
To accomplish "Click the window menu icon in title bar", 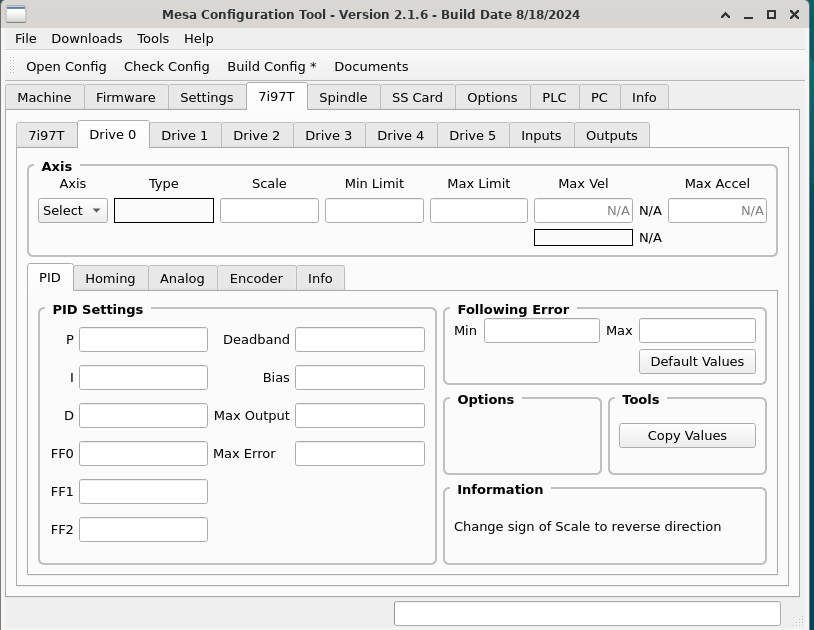I will click(x=16, y=14).
